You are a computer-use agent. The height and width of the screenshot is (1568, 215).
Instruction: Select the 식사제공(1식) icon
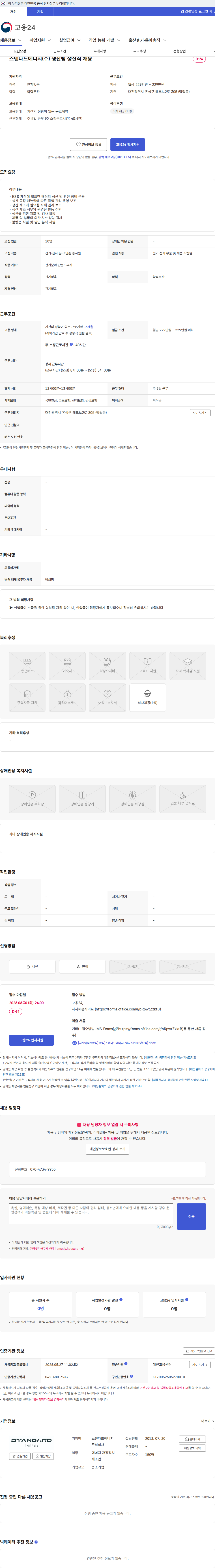click(x=147, y=698)
